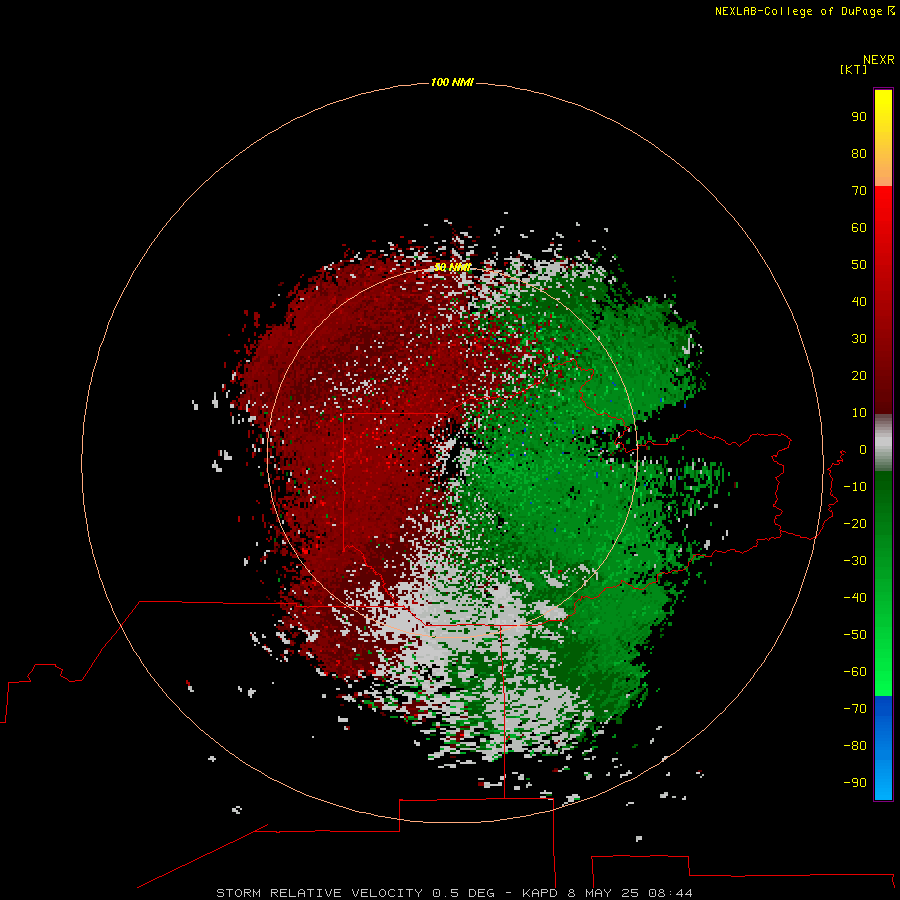
Task: Click the Storm Relative Velocity caption at bottom
Action: pos(454,893)
